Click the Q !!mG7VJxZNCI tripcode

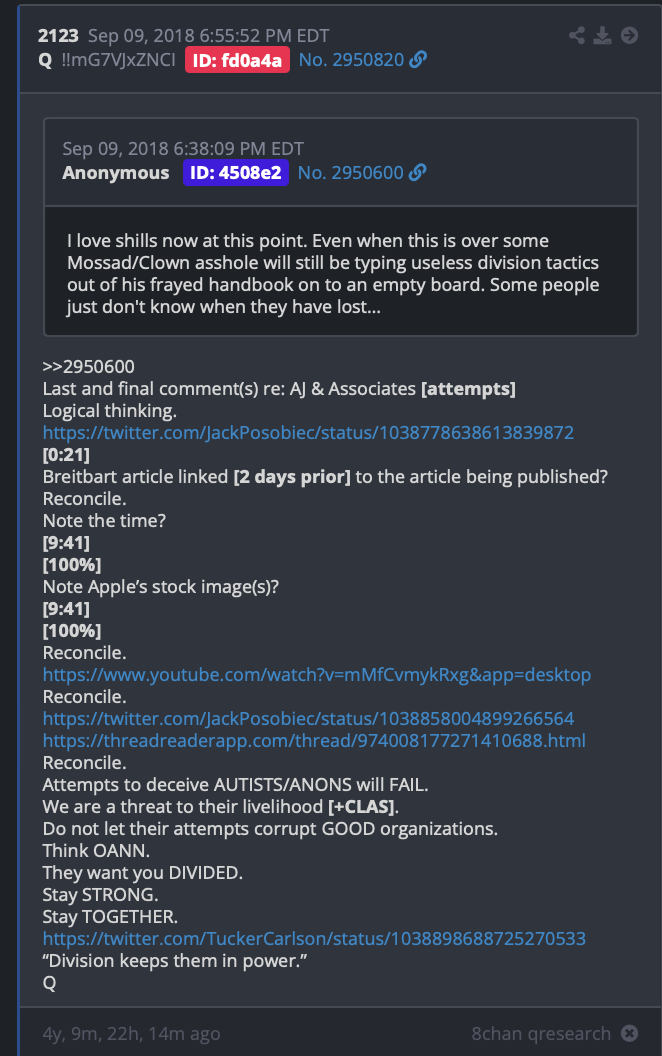coord(107,60)
